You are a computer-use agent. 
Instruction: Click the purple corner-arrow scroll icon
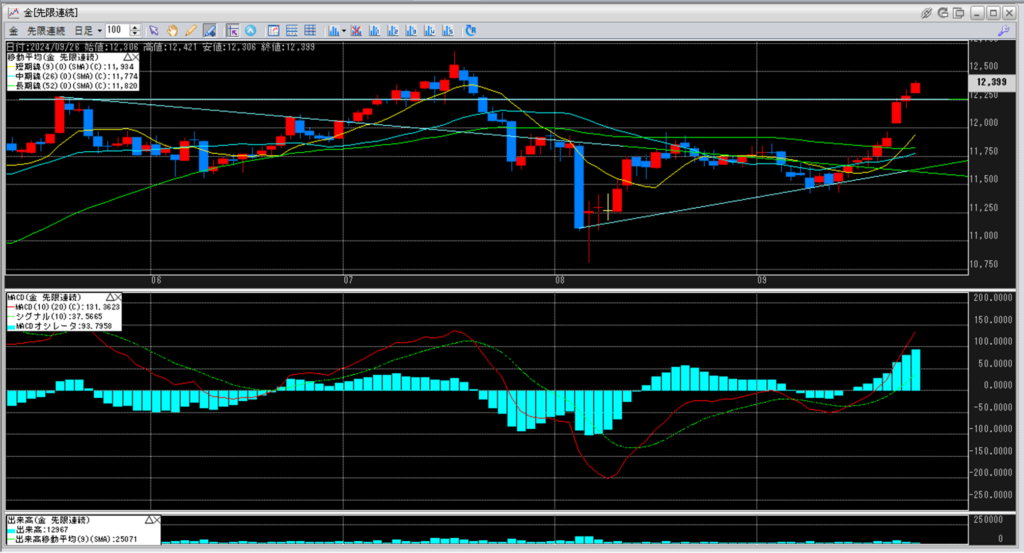(x=232, y=31)
